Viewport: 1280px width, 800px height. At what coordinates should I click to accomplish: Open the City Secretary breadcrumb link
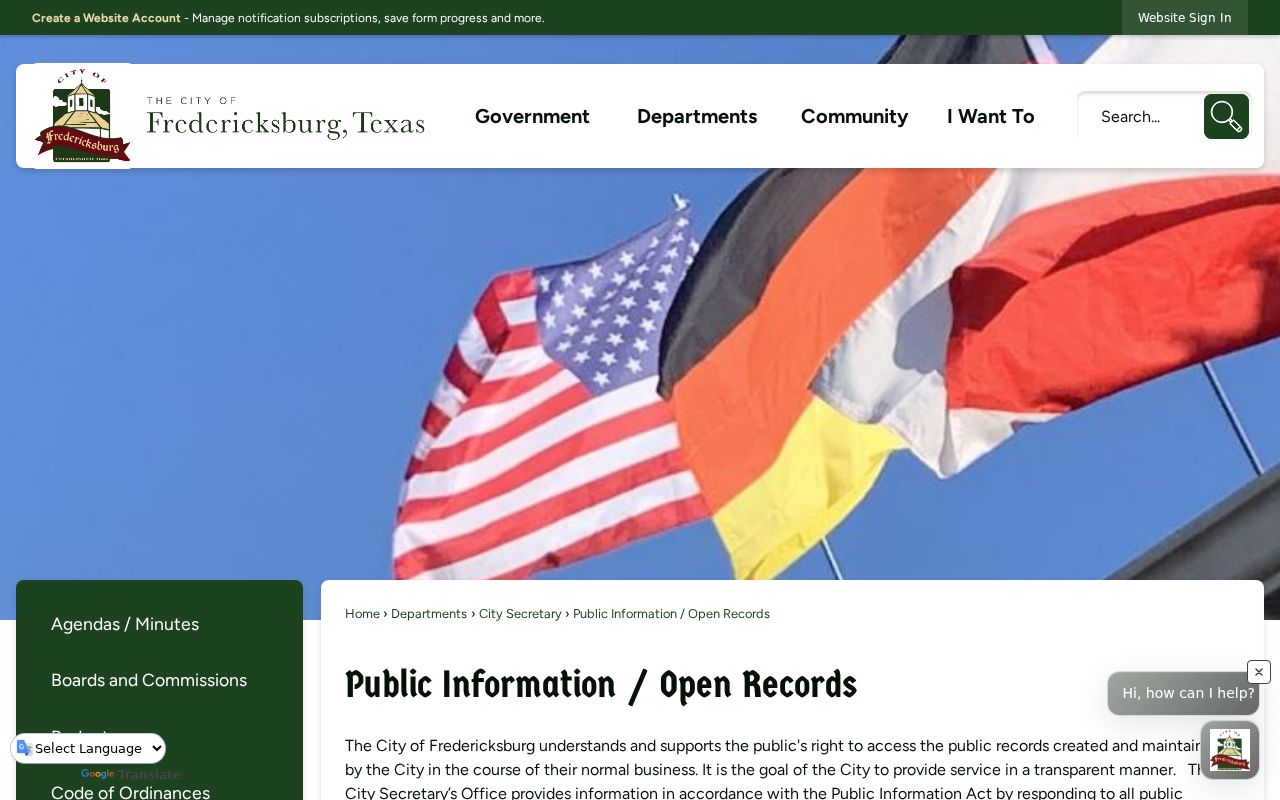(x=520, y=614)
